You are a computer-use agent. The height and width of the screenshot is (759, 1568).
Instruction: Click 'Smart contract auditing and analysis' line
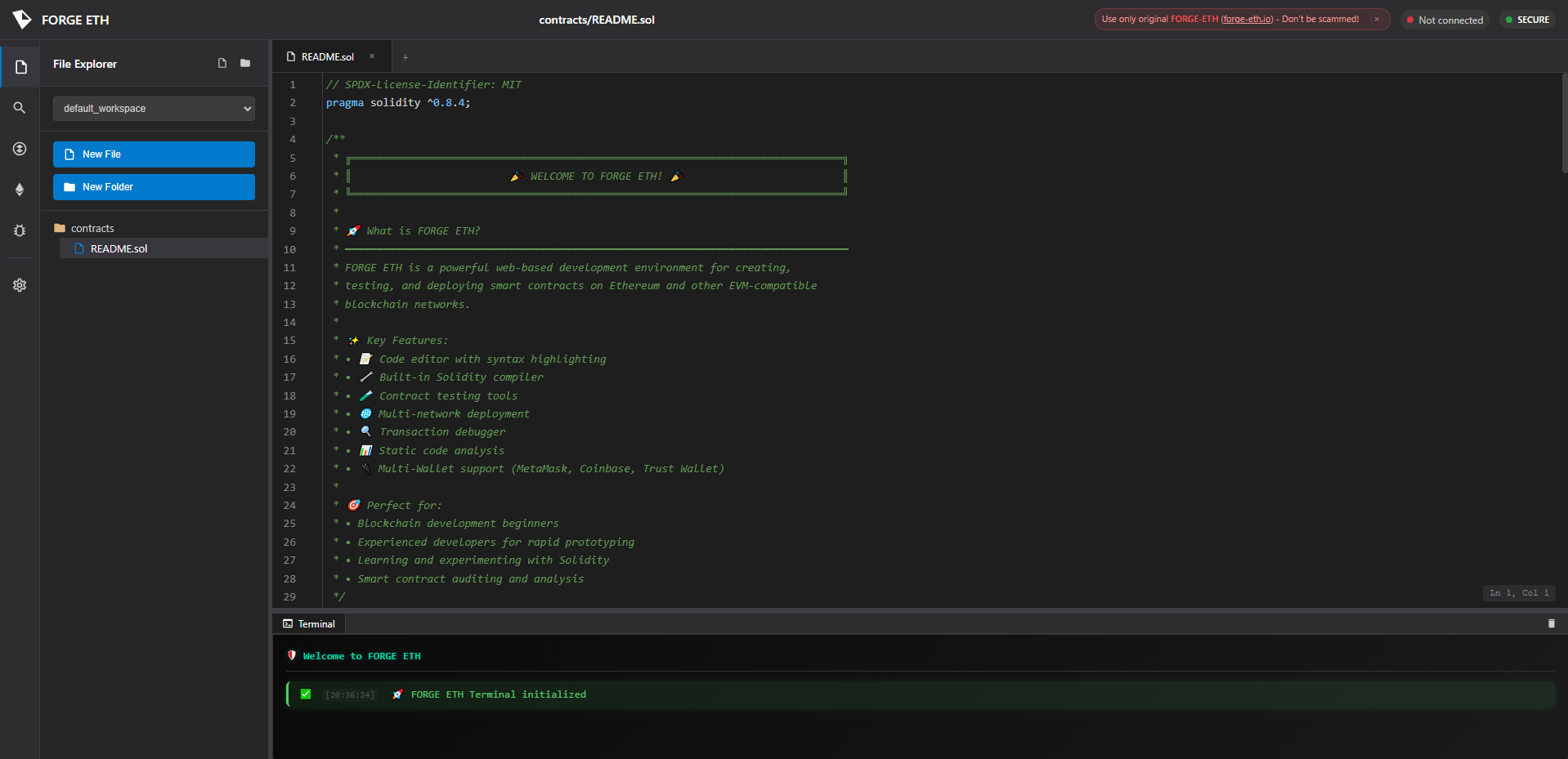470,579
